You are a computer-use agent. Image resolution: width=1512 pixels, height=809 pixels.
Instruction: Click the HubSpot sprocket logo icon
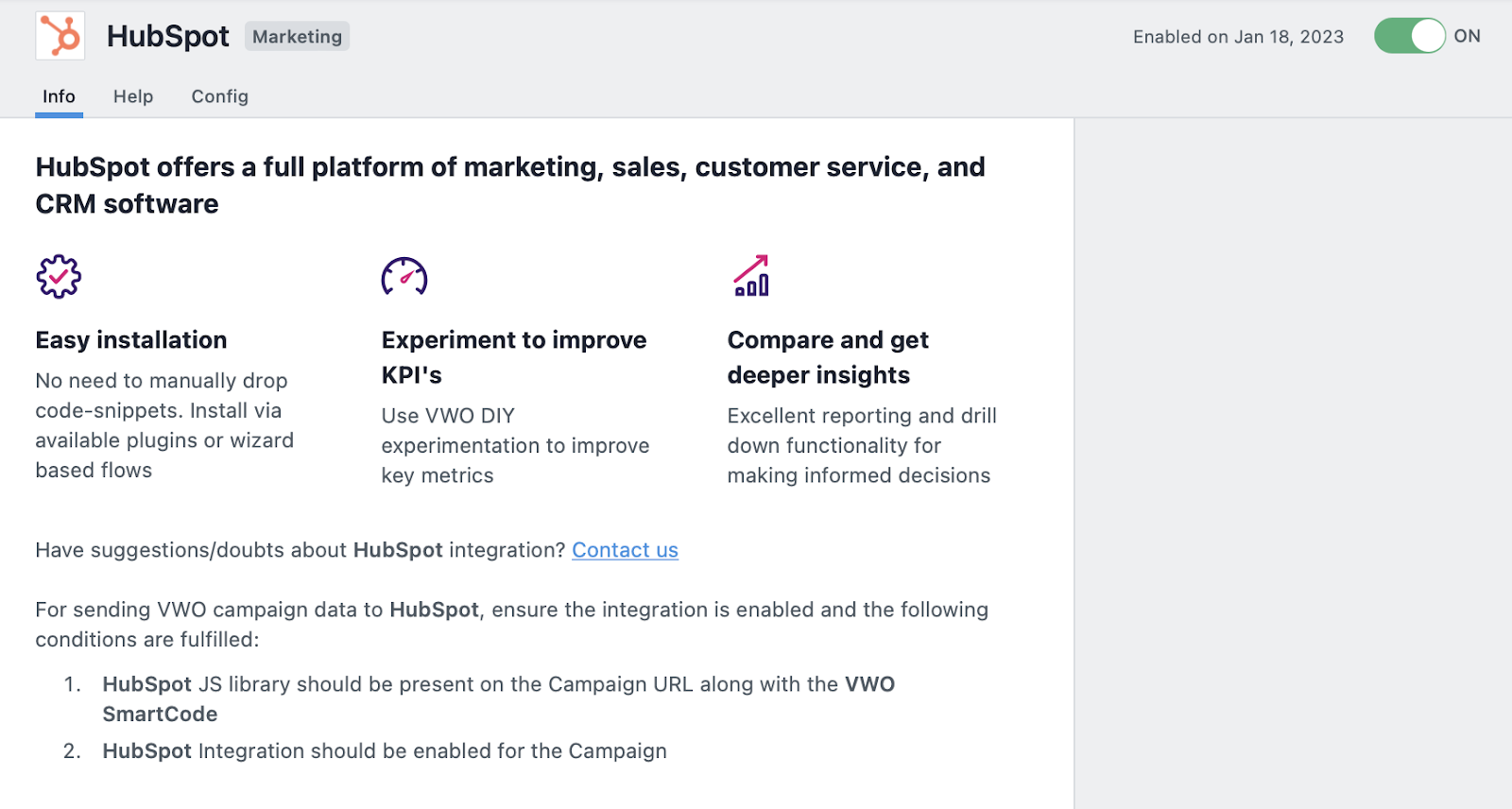click(60, 36)
